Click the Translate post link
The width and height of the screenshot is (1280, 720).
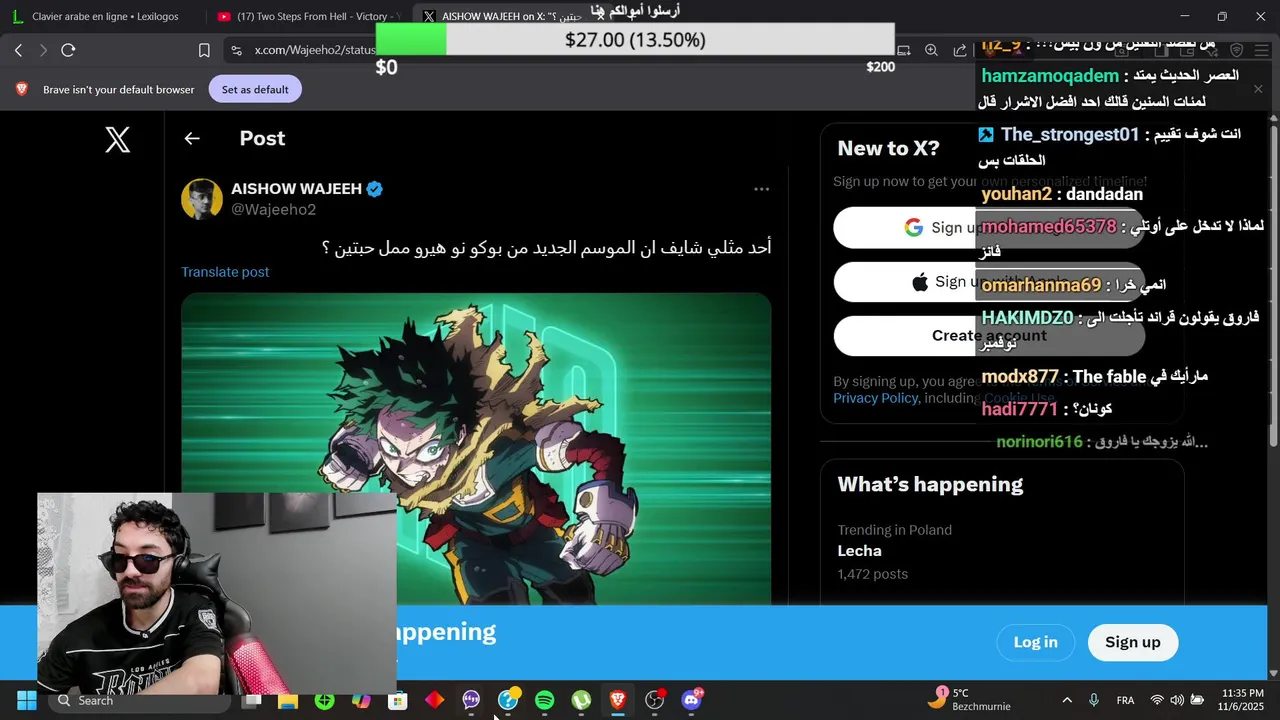[225, 272]
